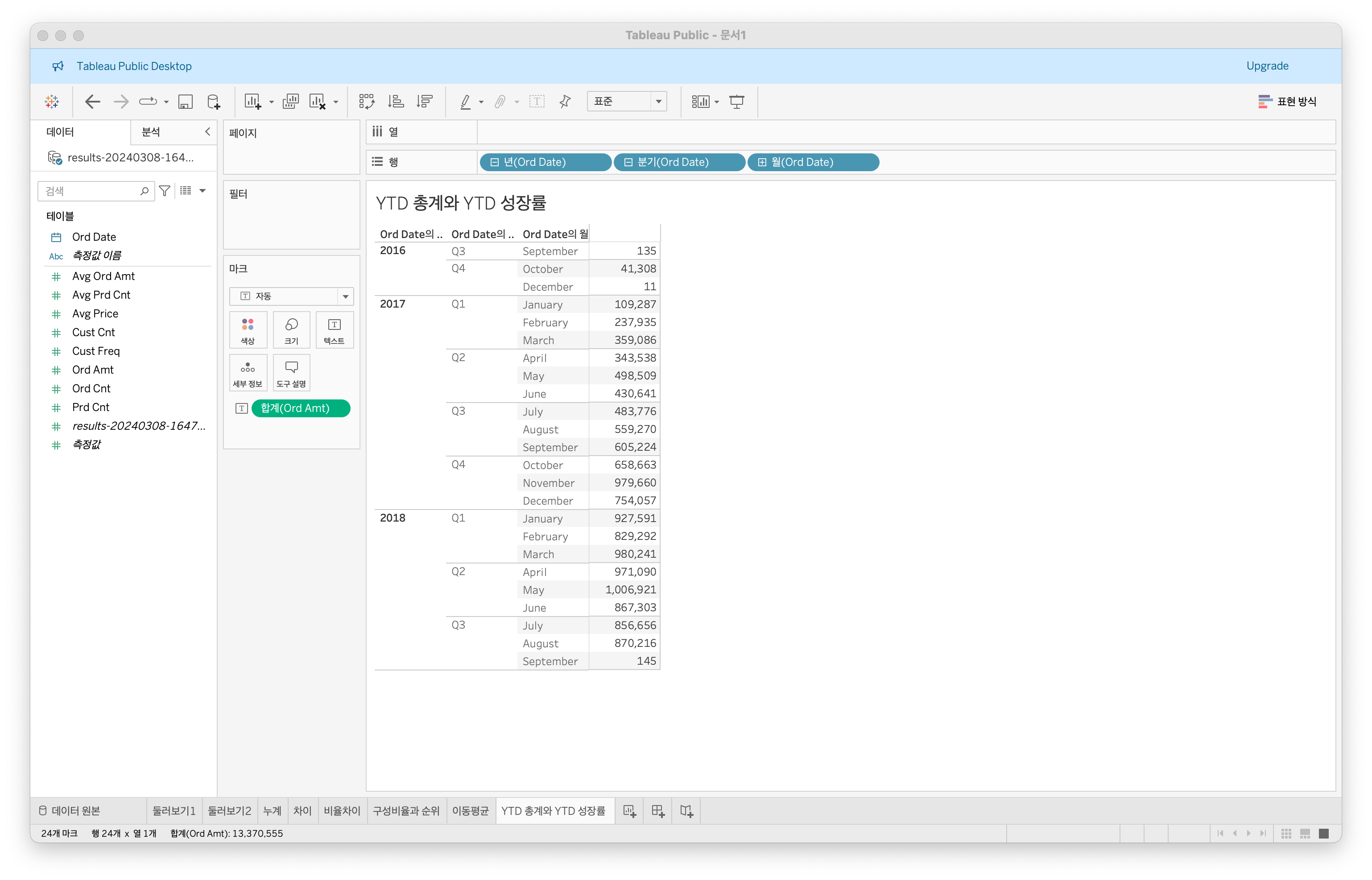
Task: Open the 표준 fit dropdown
Action: pyautogui.click(x=658, y=102)
